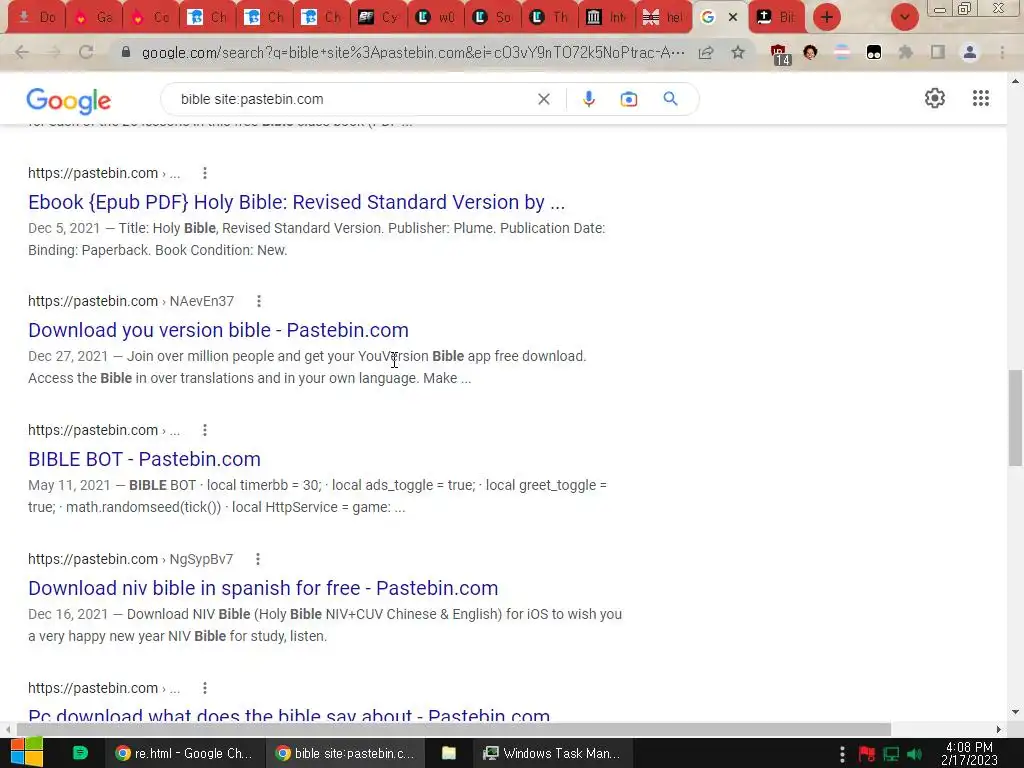1024x768 pixels.
Task: View site info via the lock icon
Action: 126,52
